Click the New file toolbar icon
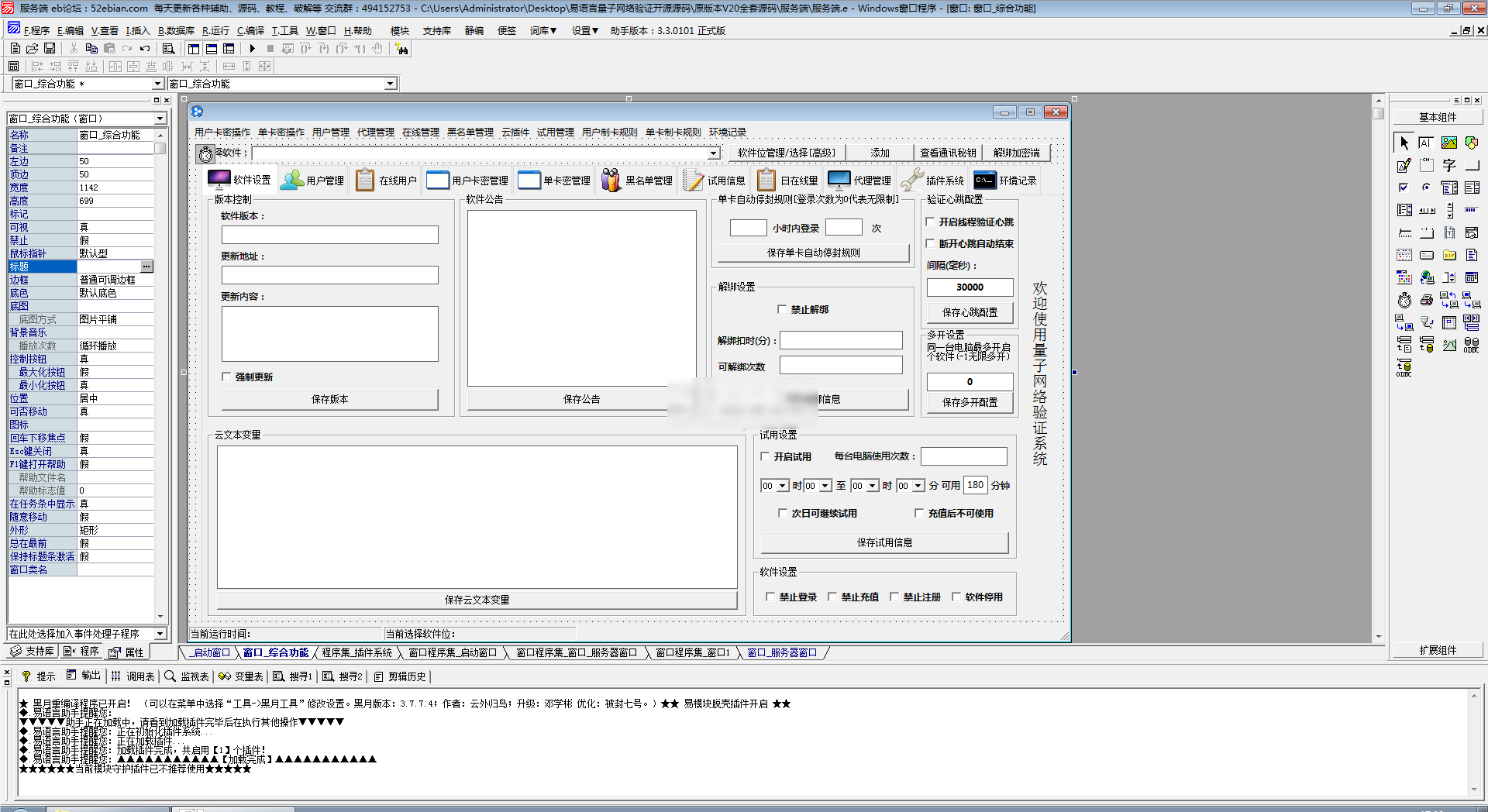Screen dimensions: 1488x812 15,48
